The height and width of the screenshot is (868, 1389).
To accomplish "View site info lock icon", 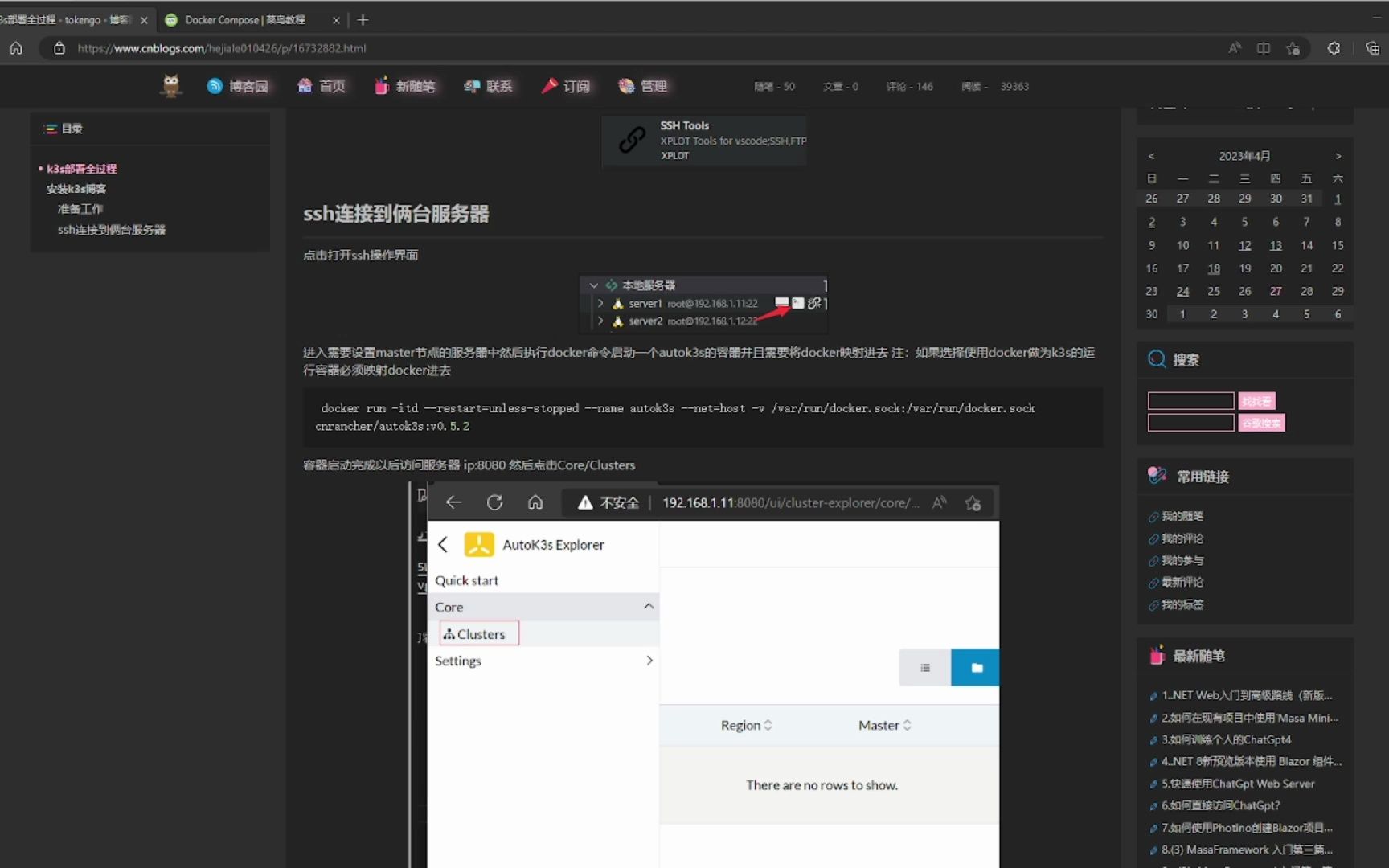I will click(59, 48).
